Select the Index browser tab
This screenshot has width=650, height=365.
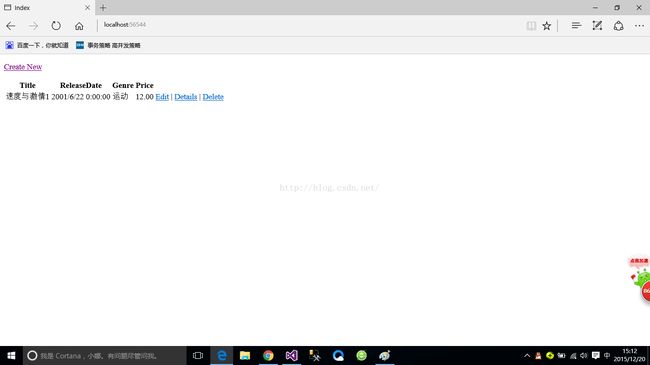point(47,7)
